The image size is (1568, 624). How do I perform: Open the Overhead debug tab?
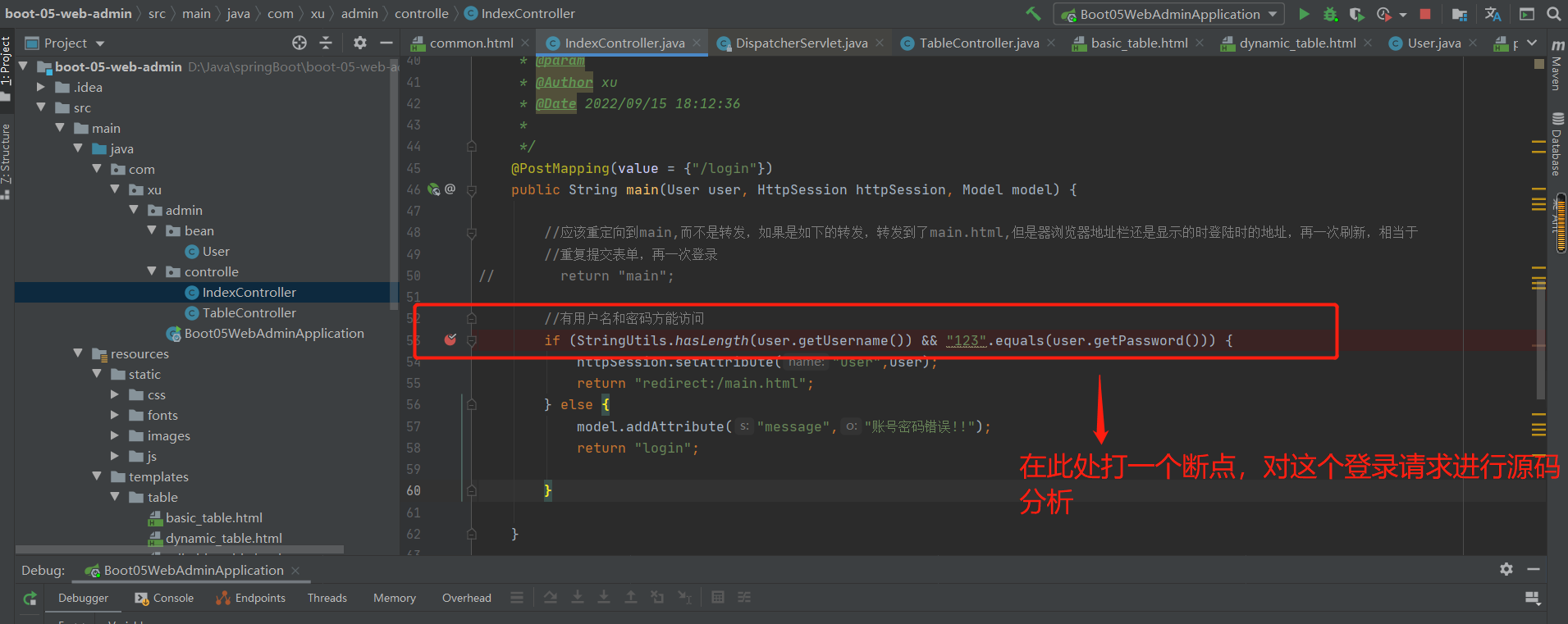(467, 598)
